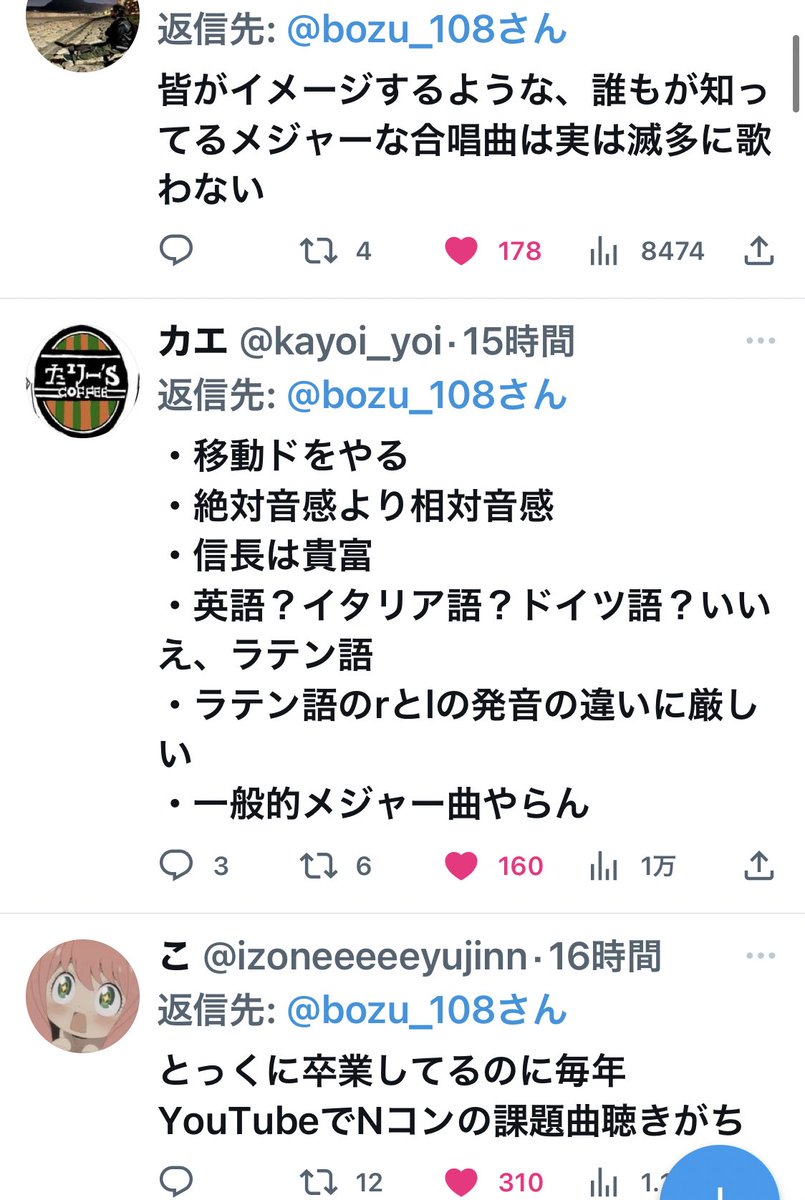Open more options for カエ's tweet
The image size is (805, 1200).
tap(761, 342)
